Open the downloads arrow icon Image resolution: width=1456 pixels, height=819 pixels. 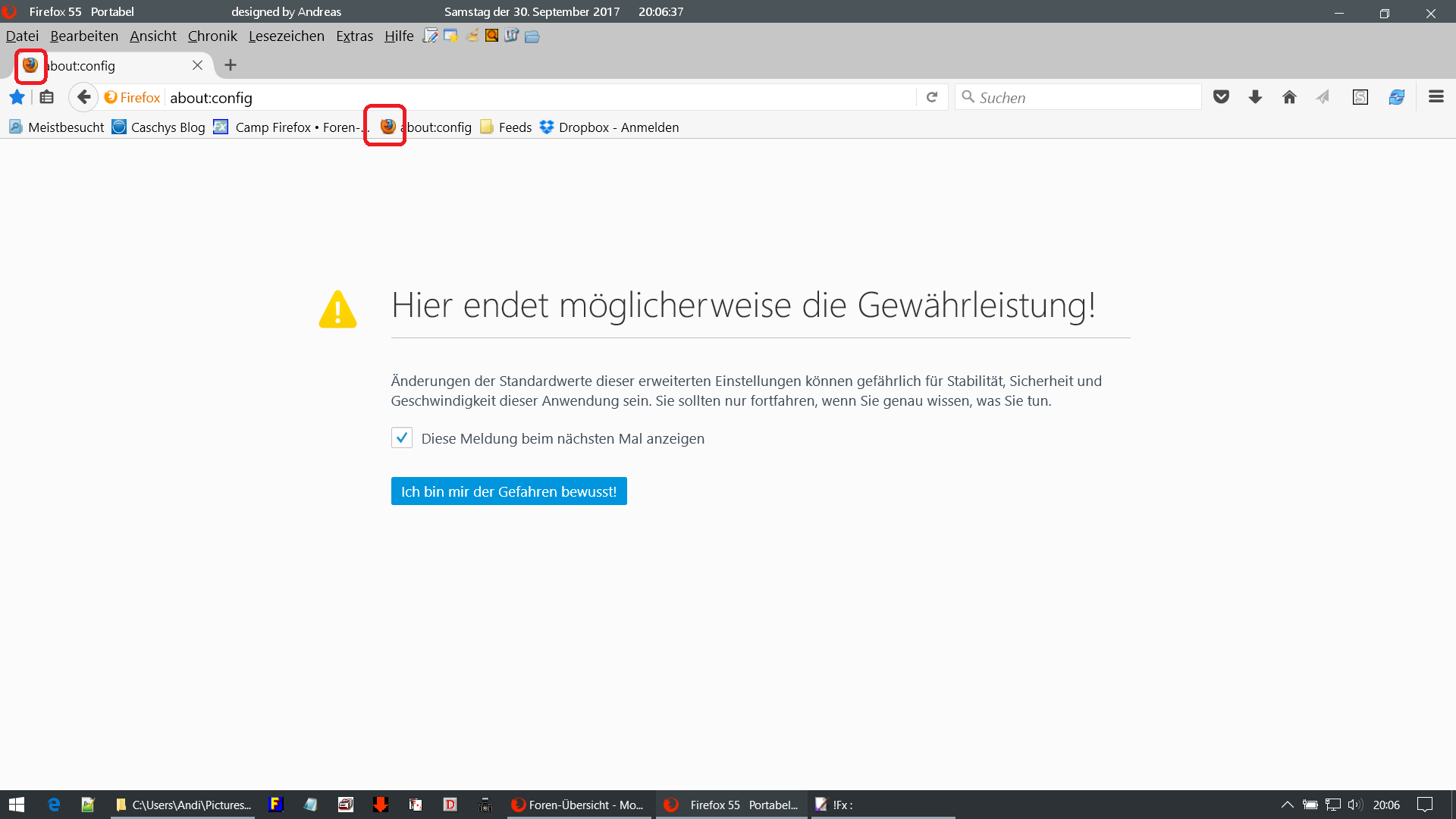[1255, 97]
